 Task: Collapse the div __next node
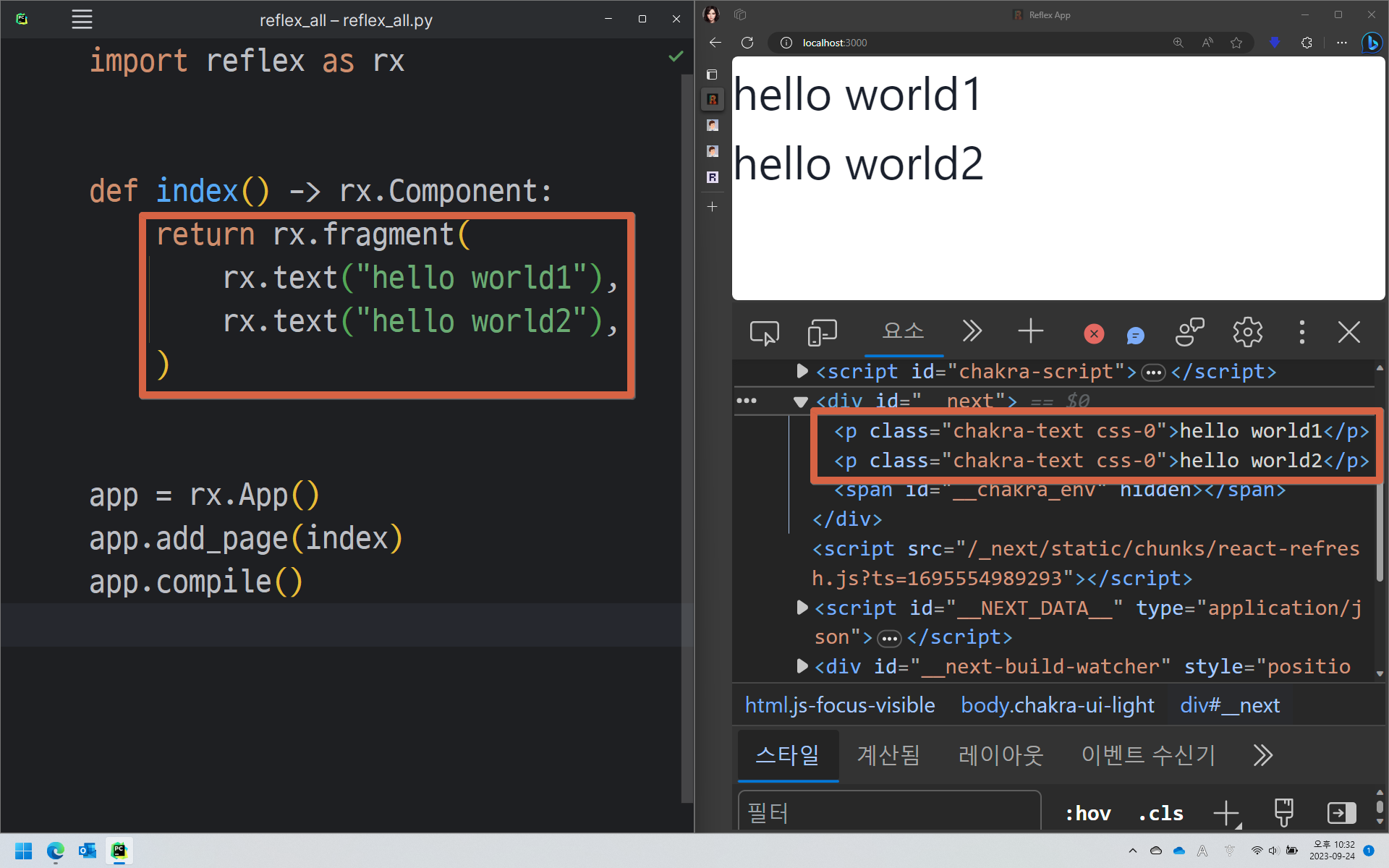[x=800, y=401]
